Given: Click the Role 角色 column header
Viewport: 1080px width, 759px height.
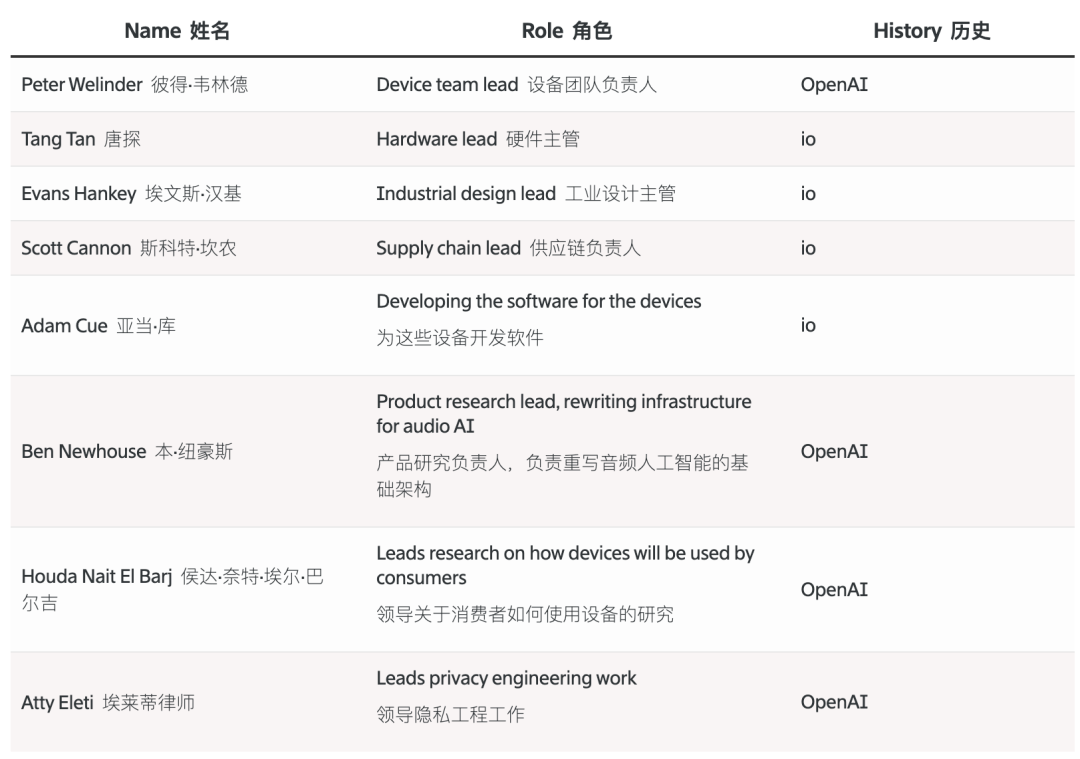Looking at the screenshot, I should (566, 31).
